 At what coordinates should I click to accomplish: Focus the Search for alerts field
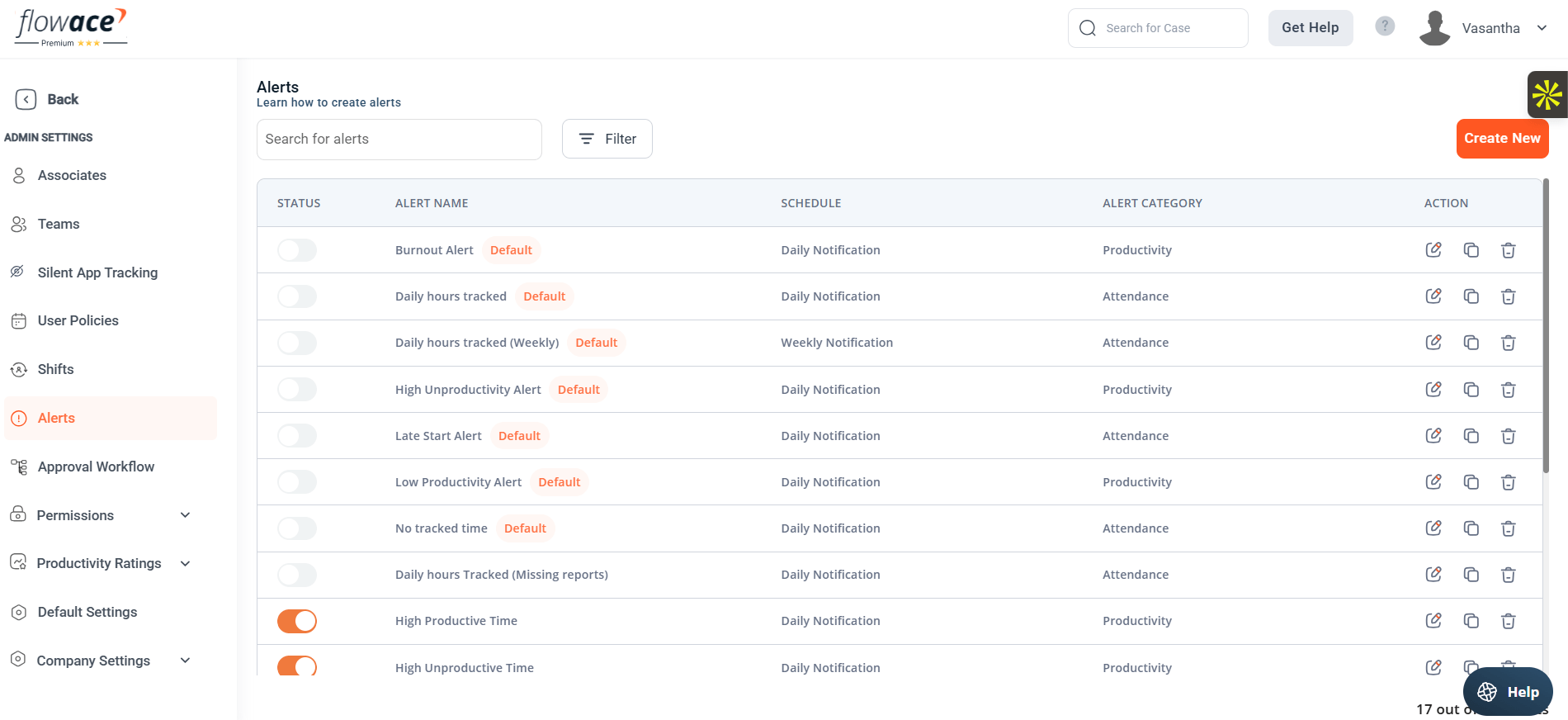(399, 140)
